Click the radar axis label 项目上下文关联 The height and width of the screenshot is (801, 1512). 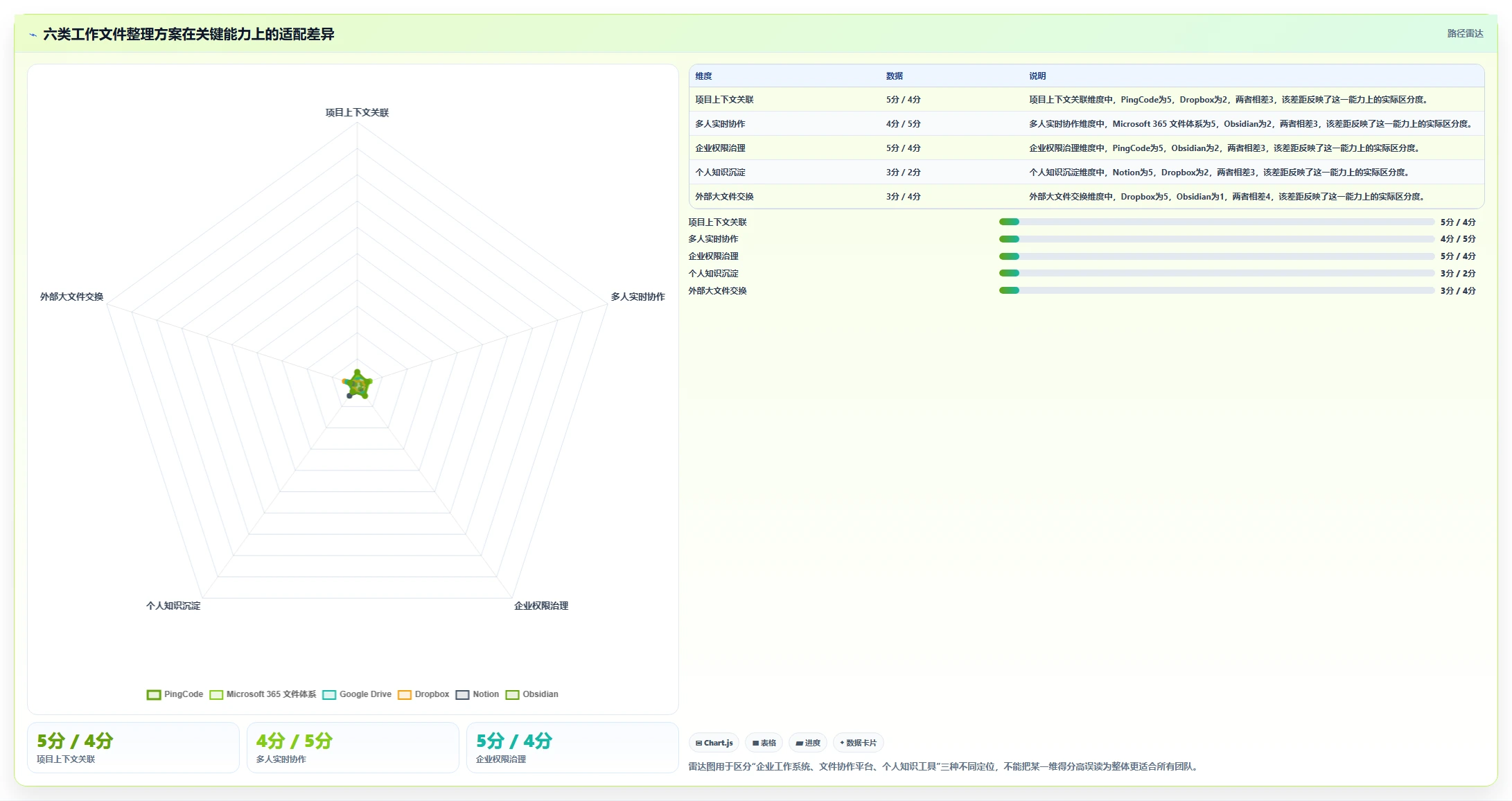(x=357, y=112)
